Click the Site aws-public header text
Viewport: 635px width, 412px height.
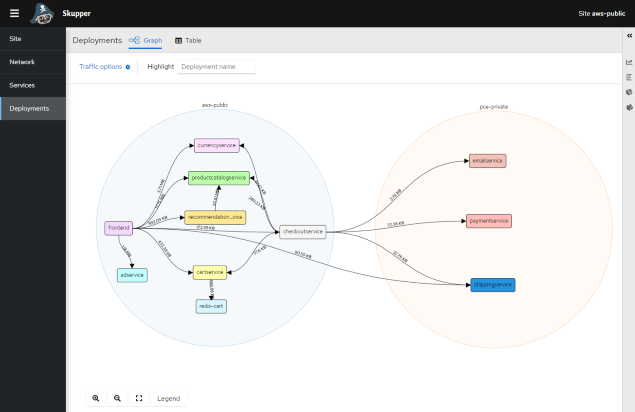pyautogui.click(x=602, y=13)
